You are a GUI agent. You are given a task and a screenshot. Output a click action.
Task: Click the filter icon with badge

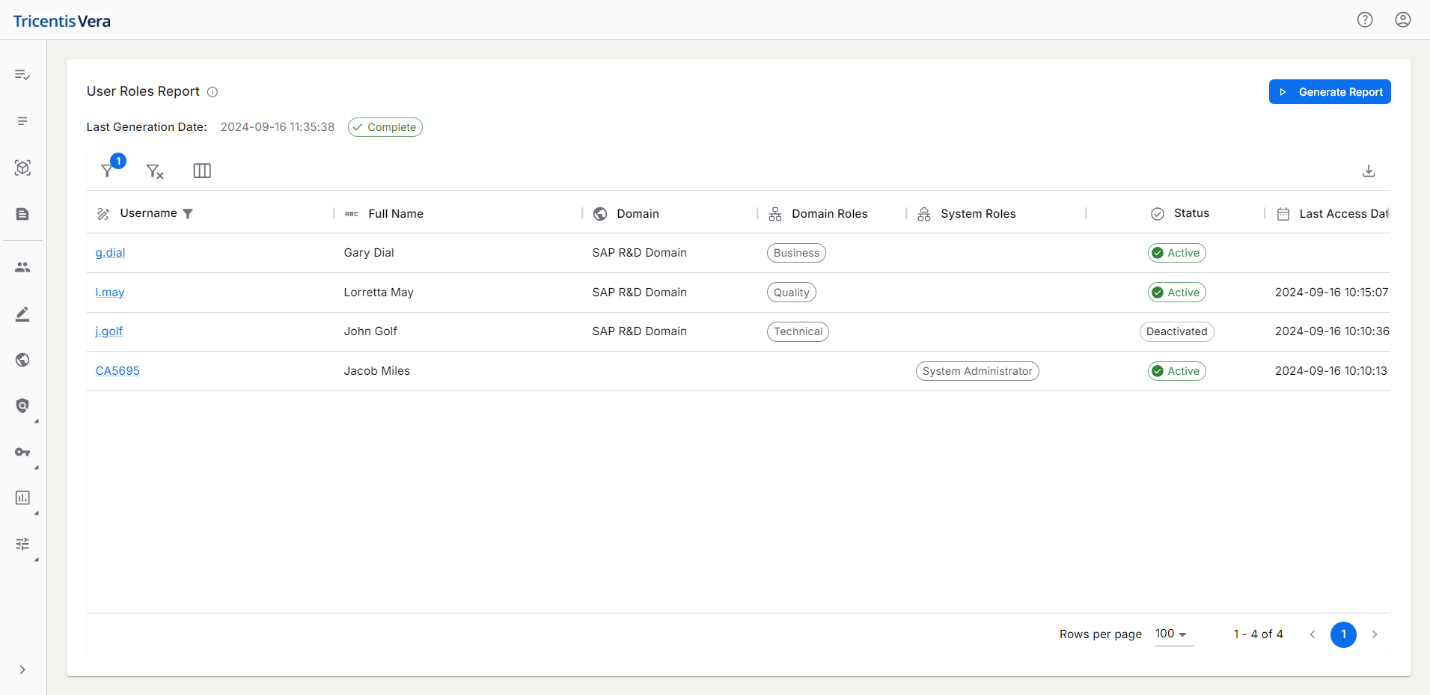[x=108, y=171]
